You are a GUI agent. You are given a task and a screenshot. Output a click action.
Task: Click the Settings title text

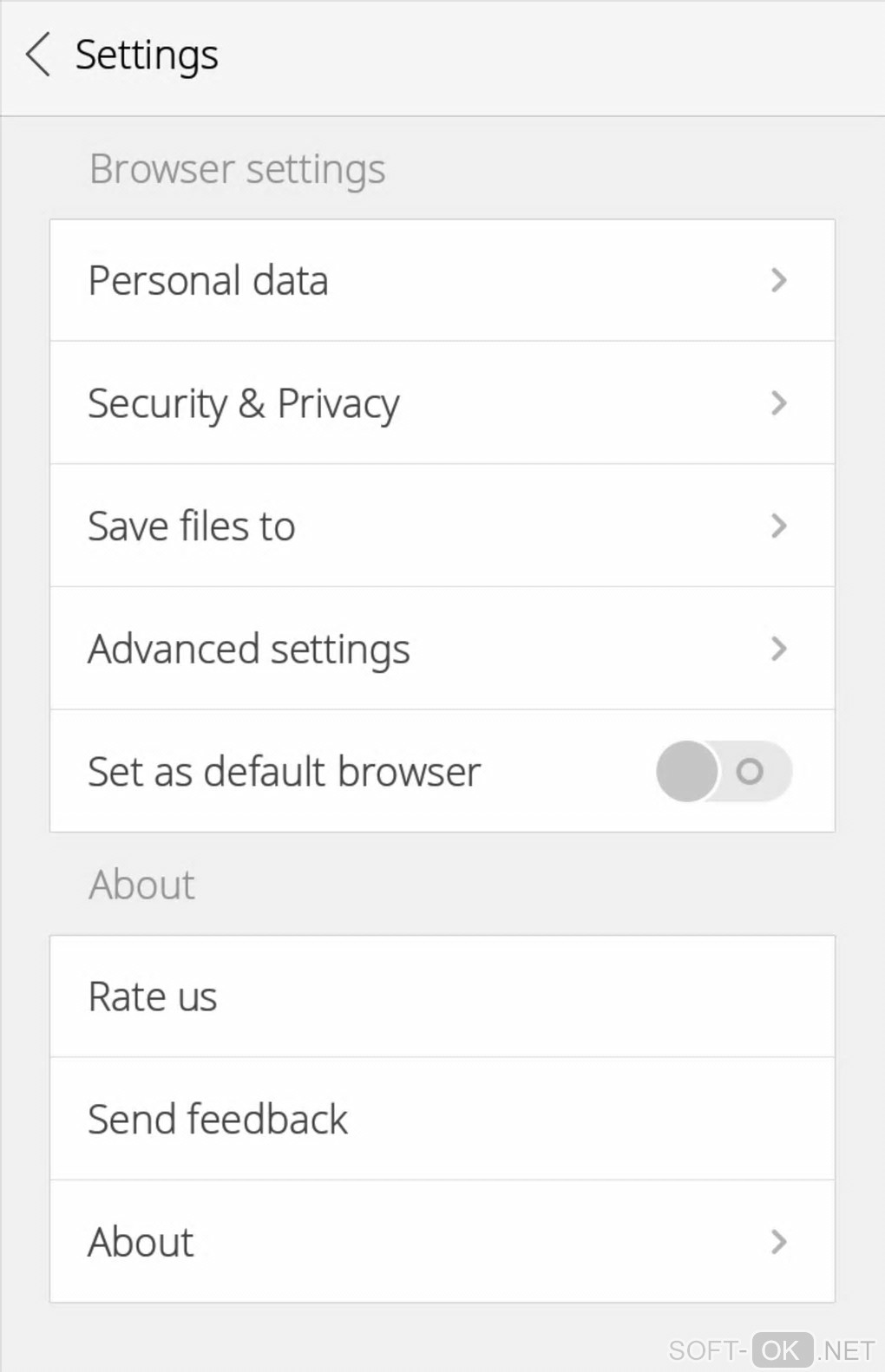pos(147,55)
